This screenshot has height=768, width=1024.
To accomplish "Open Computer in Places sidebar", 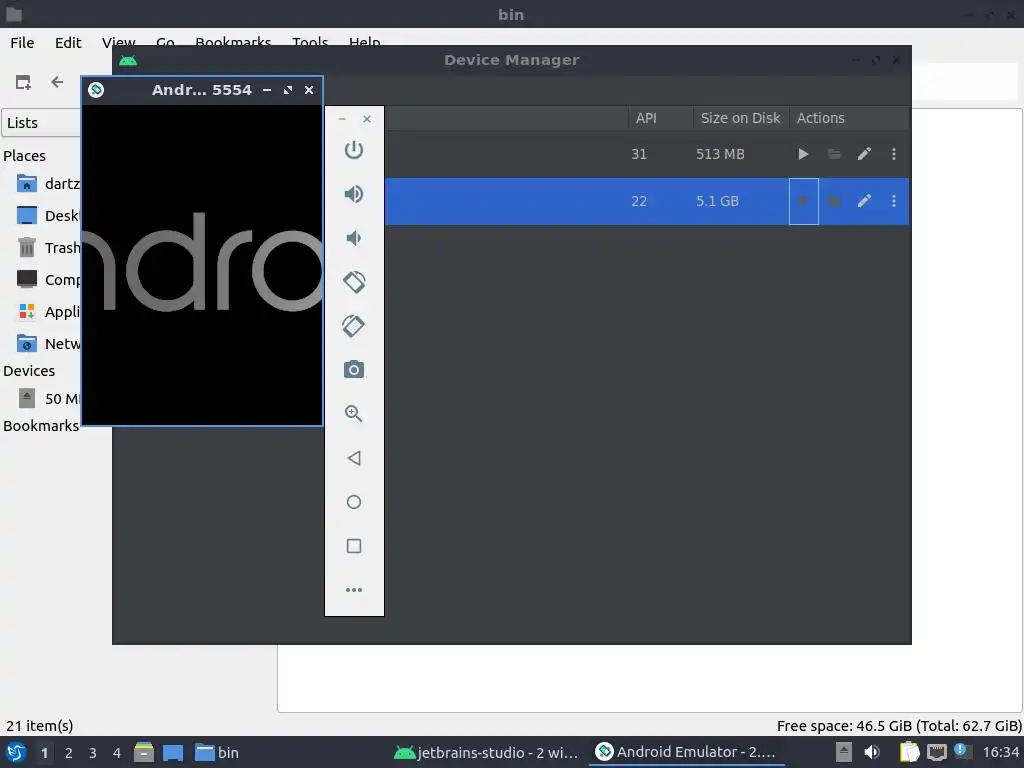I will [49, 280].
